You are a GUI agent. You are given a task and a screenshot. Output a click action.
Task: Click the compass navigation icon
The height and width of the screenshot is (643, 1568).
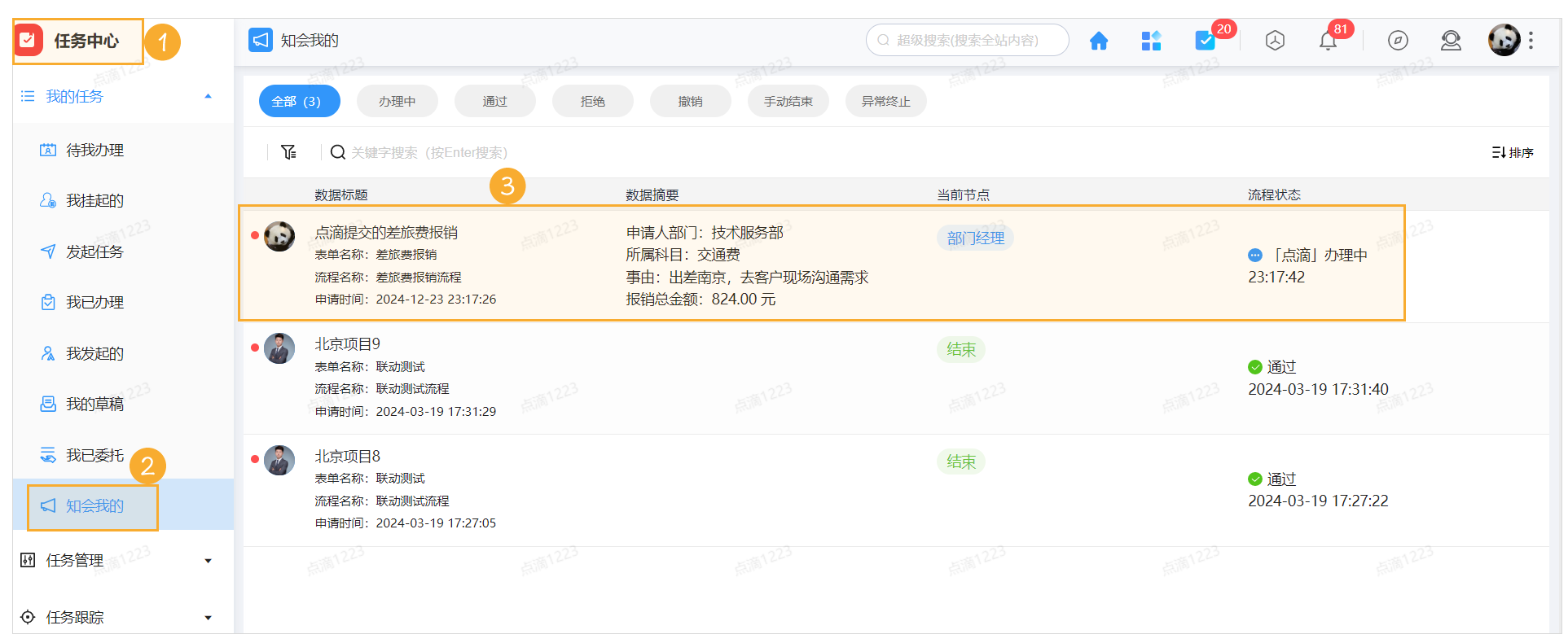tap(1398, 41)
